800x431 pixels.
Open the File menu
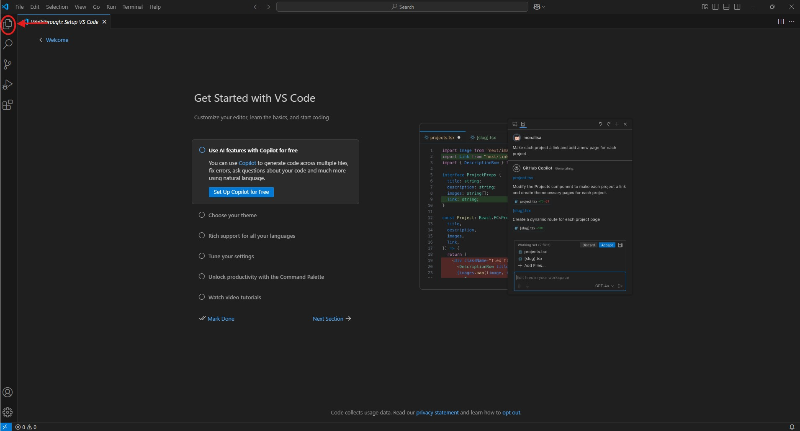(19, 7)
